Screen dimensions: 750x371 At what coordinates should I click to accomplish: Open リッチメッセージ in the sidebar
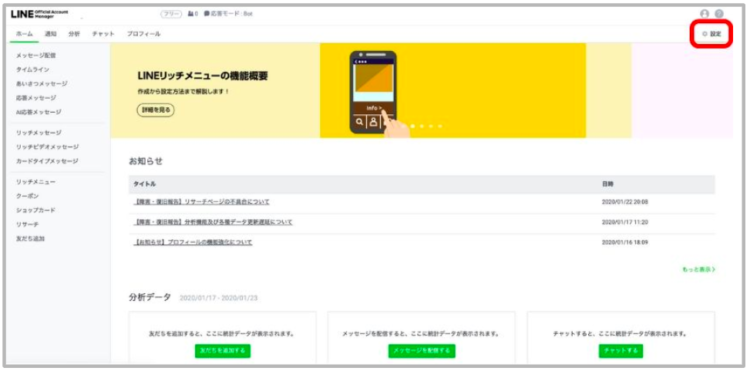pyautogui.click(x=38, y=132)
